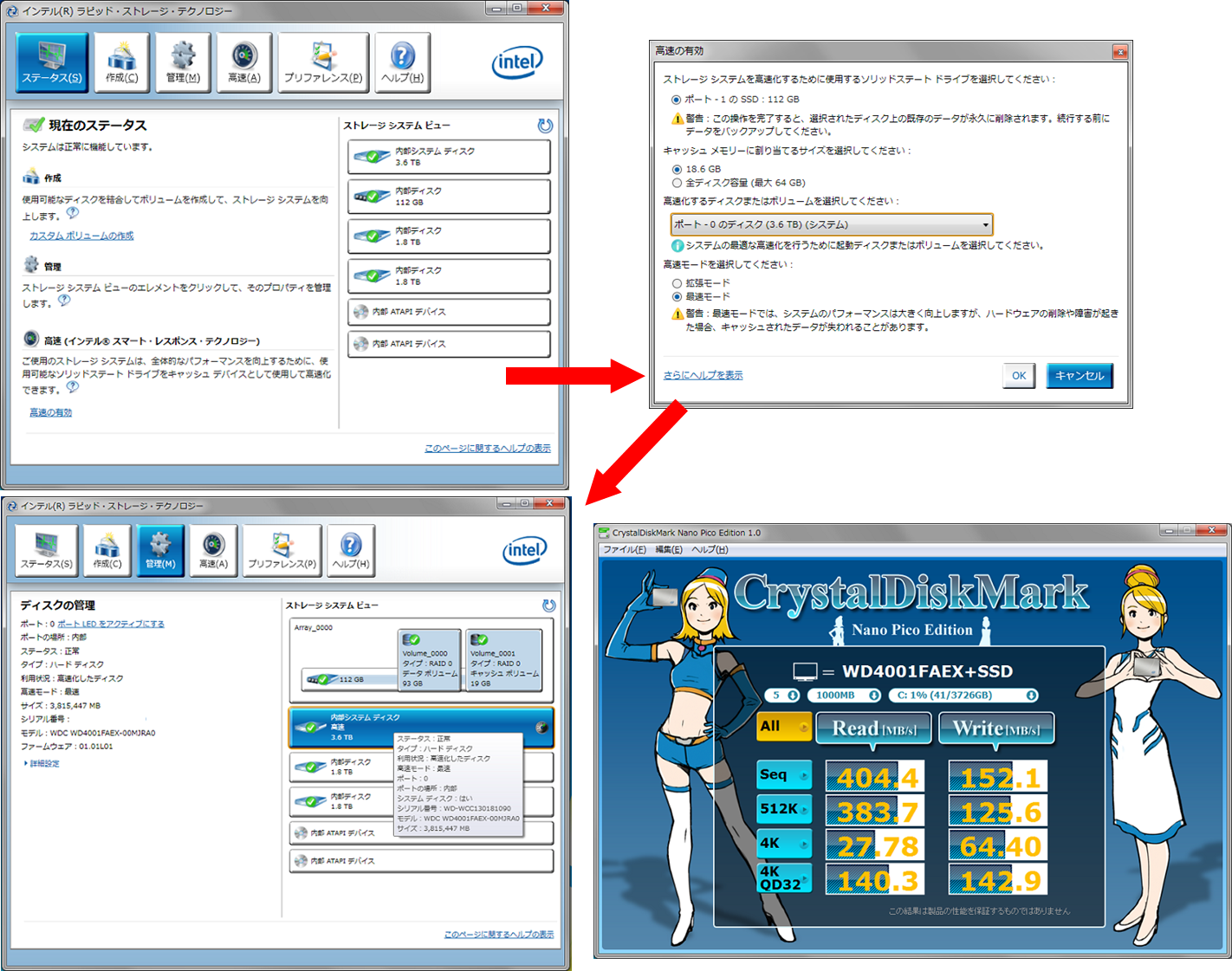The height and width of the screenshot is (971, 1232).
Task: Select highlighted 内部システム ディスク in ディスクの管理 window
Action: tap(421, 727)
